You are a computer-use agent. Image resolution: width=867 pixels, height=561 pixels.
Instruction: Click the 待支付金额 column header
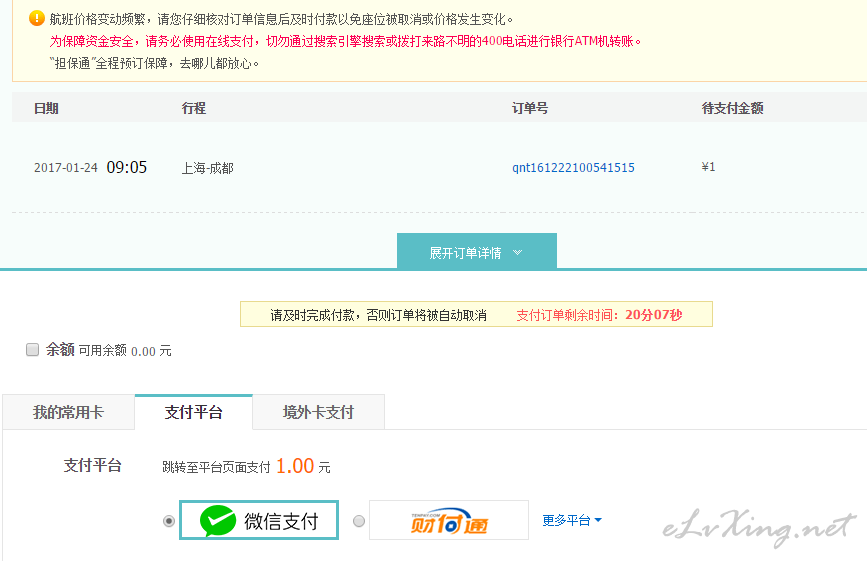tap(732, 108)
